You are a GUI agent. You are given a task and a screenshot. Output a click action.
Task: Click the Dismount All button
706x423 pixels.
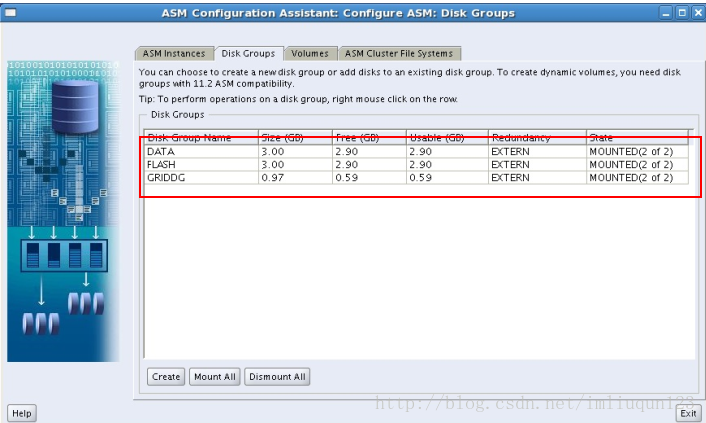tap(277, 377)
